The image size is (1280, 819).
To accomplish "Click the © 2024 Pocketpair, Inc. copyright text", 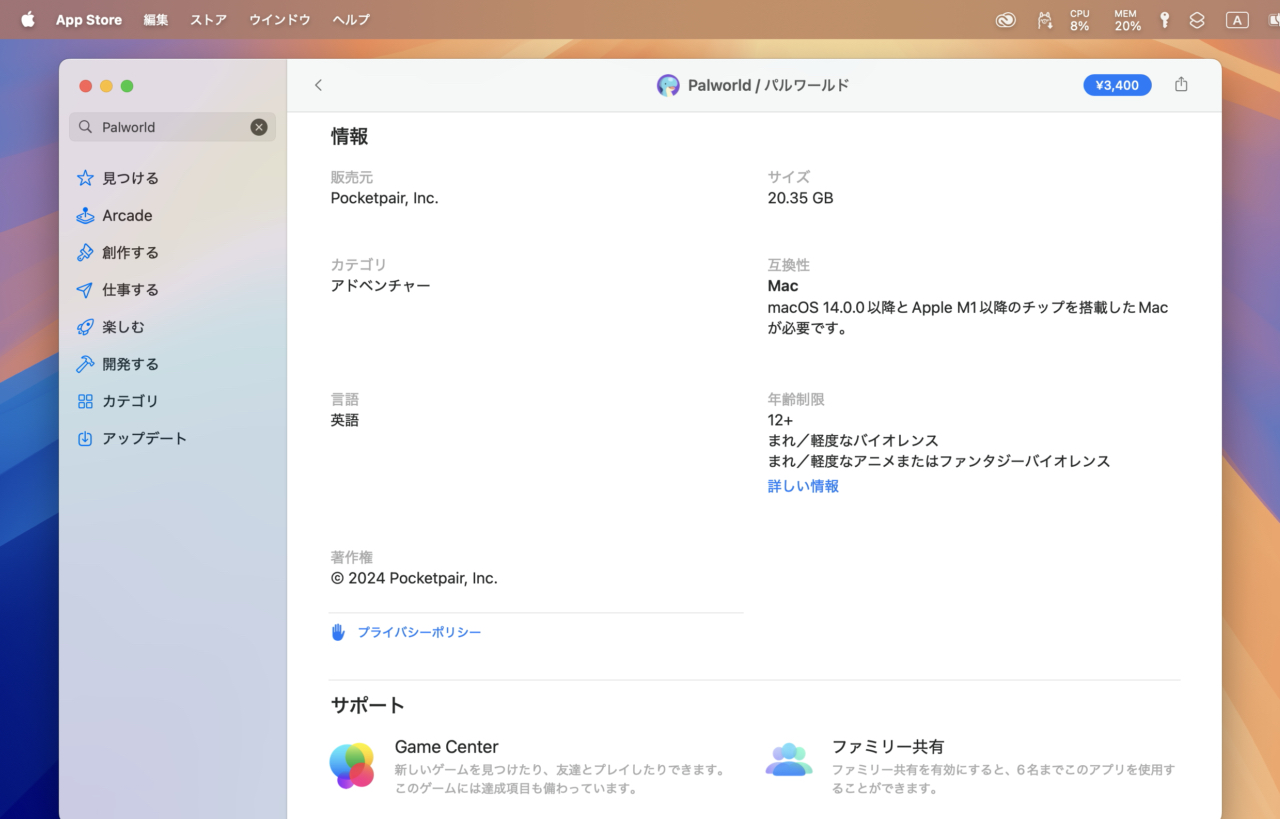I will 414,578.
